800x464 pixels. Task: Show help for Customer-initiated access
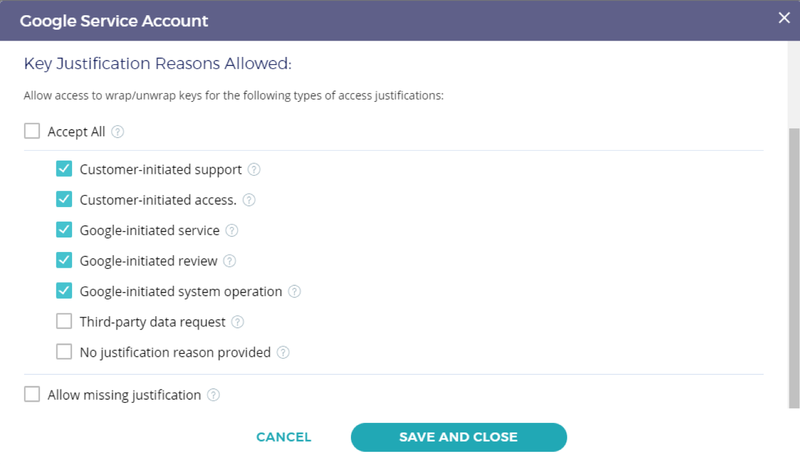pos(249,200)
